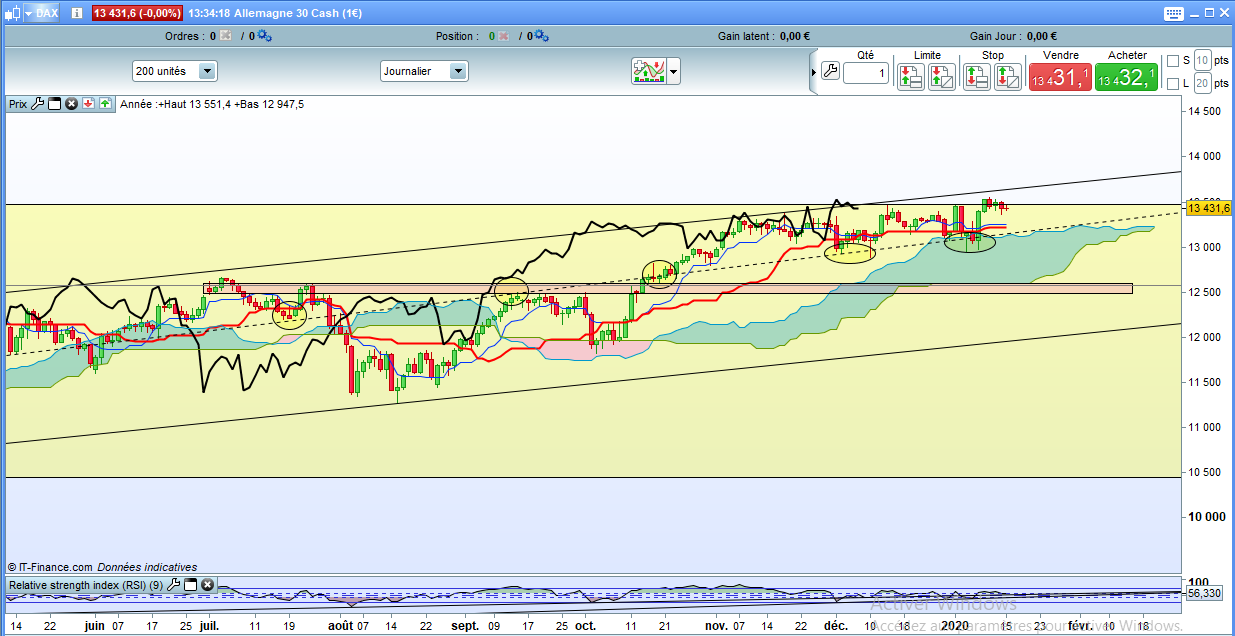Screen dimensions: 1235x636
Task: Expand the 200 unités dropdown
Action: [x=207, y=71]
